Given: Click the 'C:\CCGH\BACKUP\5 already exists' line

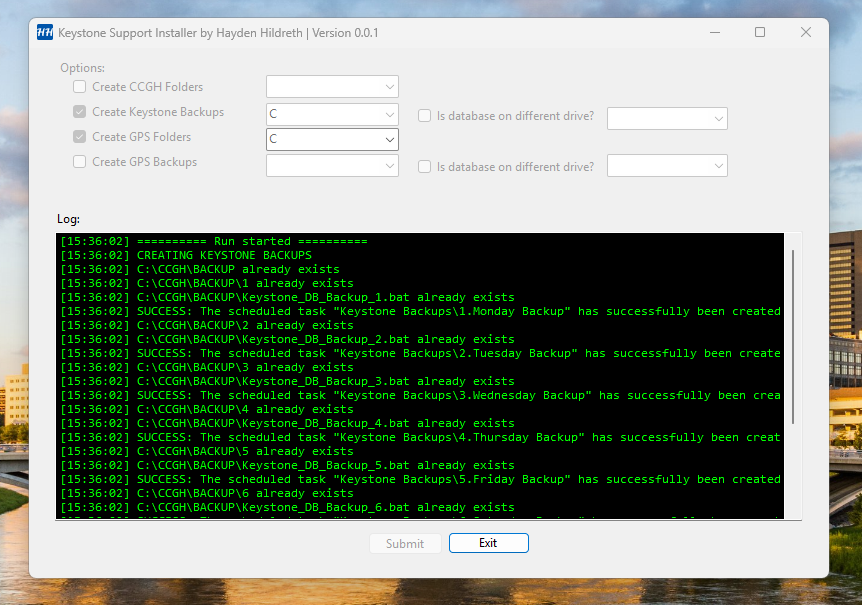Looking at the screenshot, I should pos(207,451).
